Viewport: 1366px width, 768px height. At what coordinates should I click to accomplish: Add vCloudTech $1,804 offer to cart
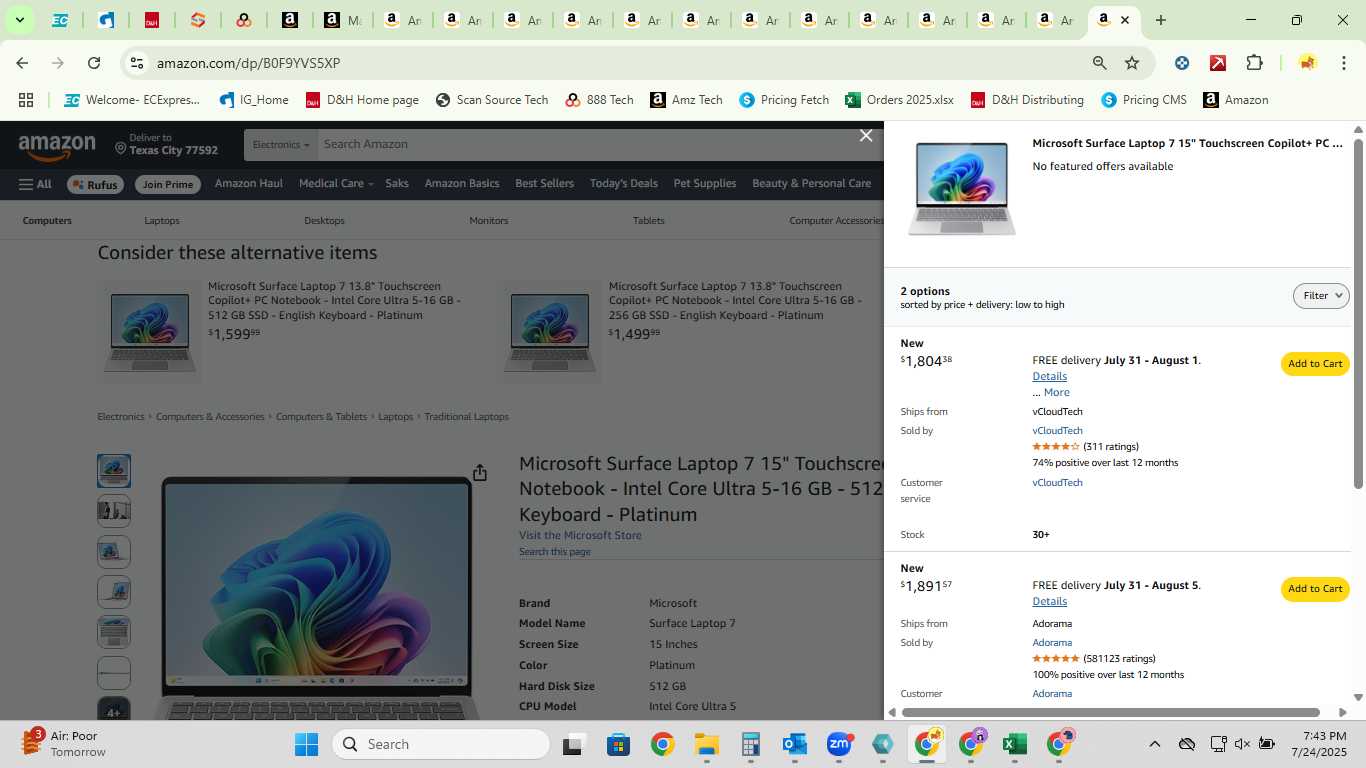[1315, 364]
